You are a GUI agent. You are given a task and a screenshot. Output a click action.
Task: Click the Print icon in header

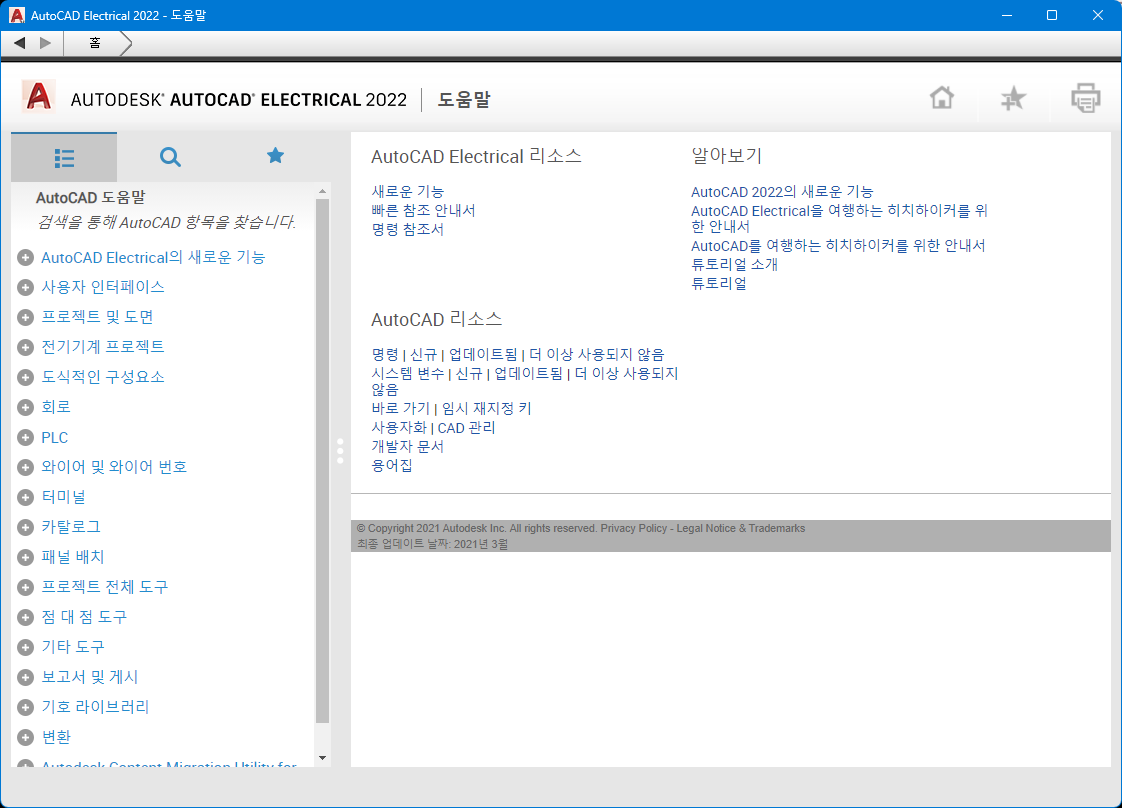(x=1086, y=98)
